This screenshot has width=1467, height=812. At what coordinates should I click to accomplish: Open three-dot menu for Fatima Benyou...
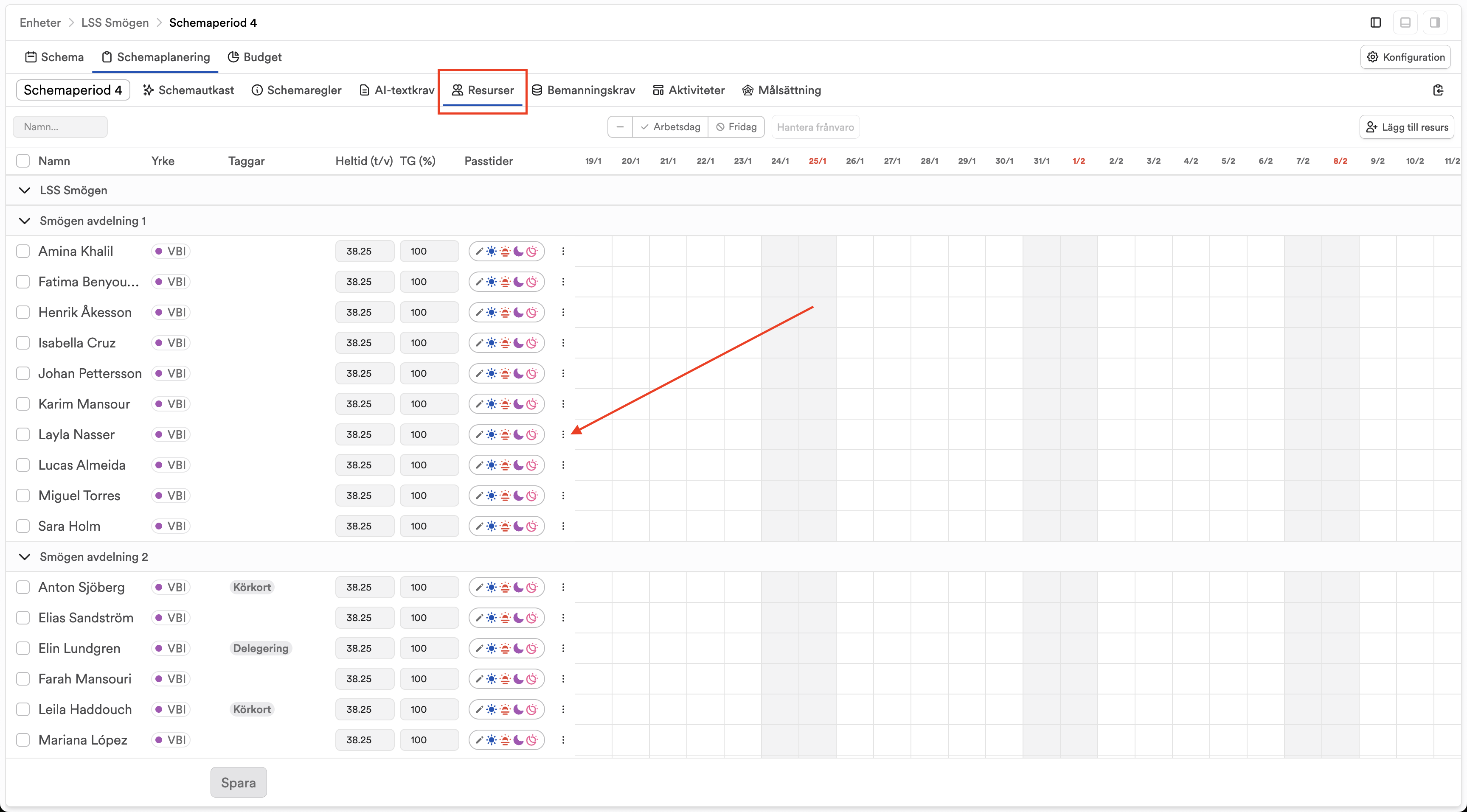[x=563, y=282]
